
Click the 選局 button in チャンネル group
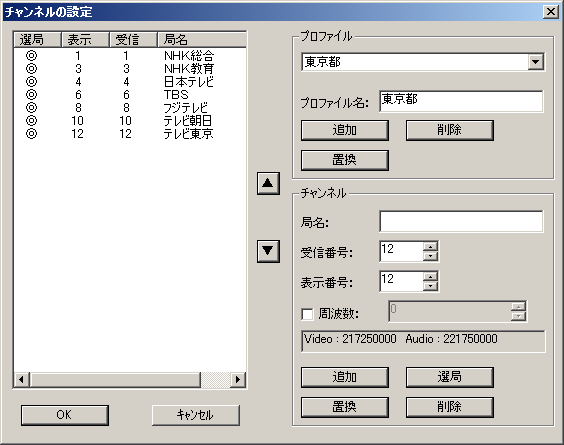click(x=450, y=377)
